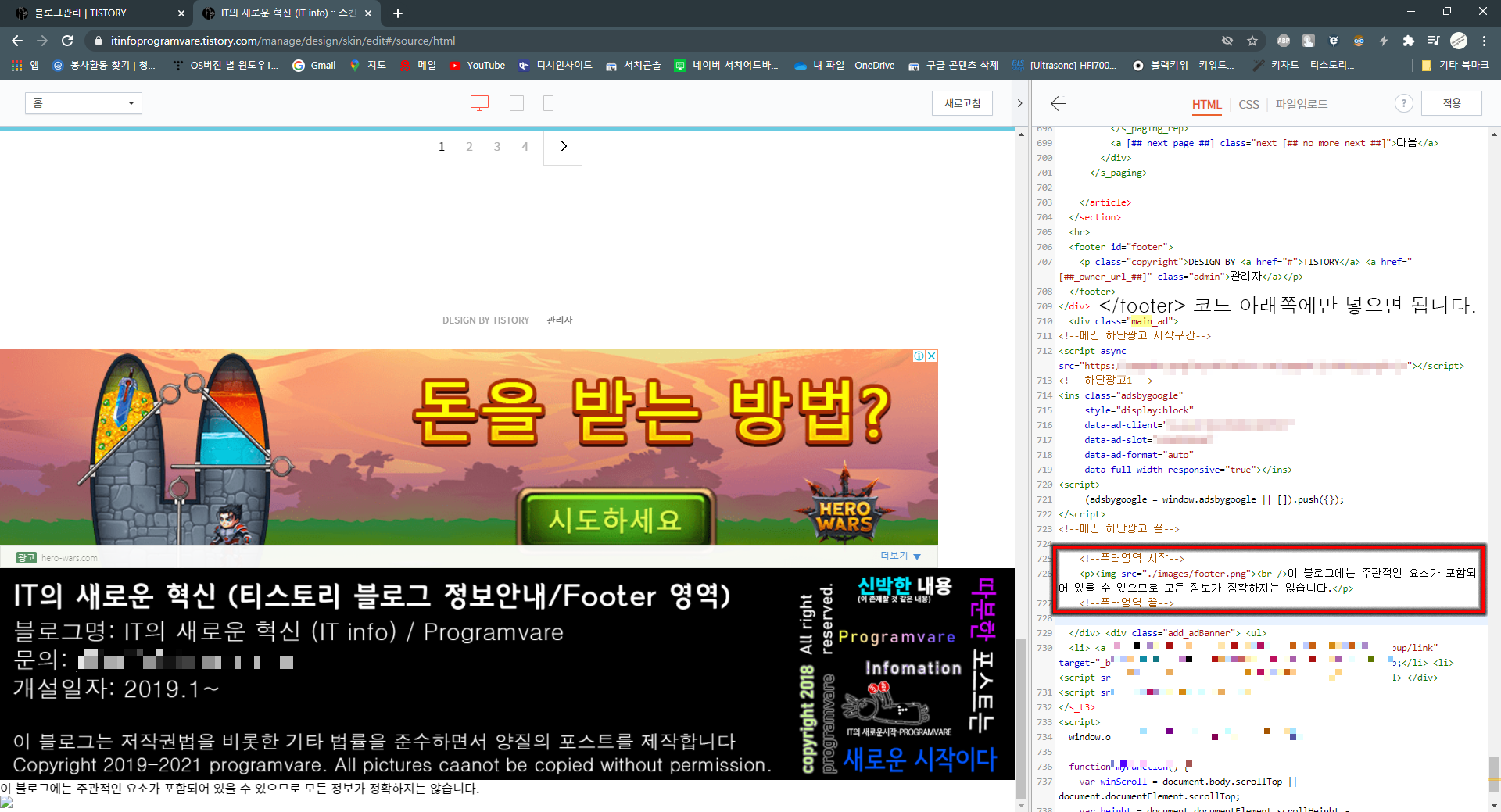Open the YouTube bookmark
The width and height of the screenshot is (1501, 812).
pos(478,66)
